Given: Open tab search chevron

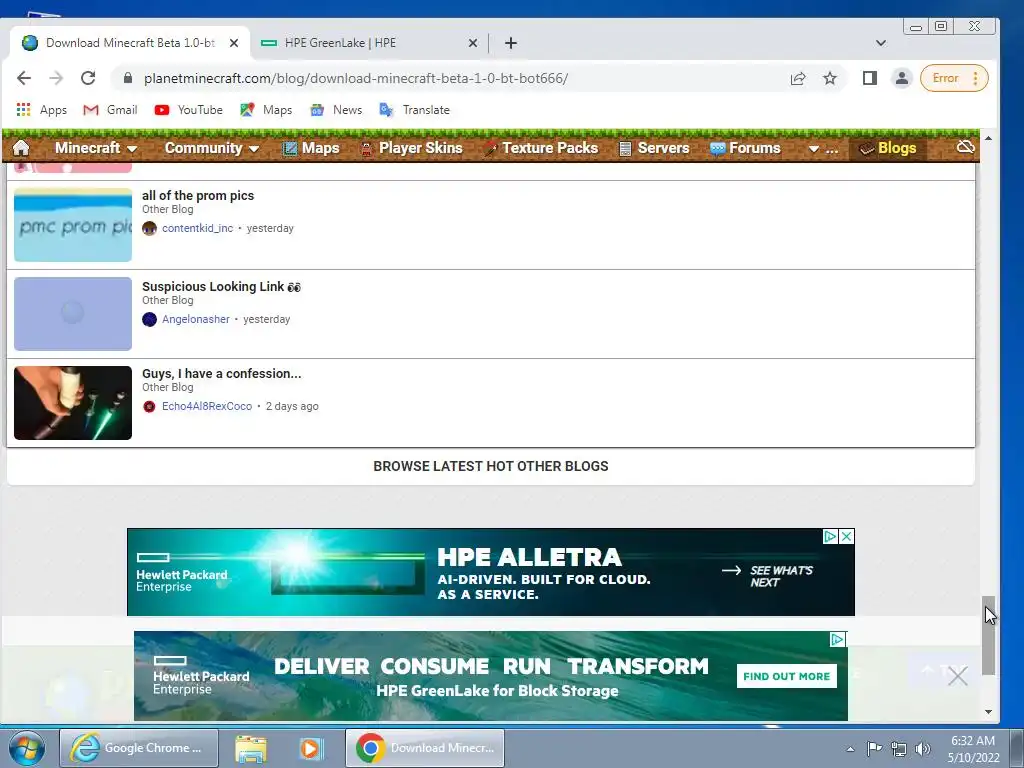Looking at the screenshot, I should pyautogui.click(x=880, y=43).
